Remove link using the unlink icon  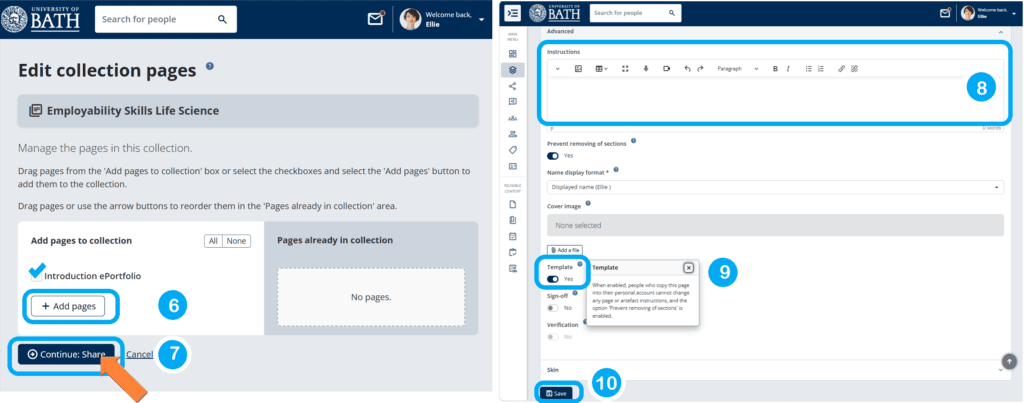854,69
